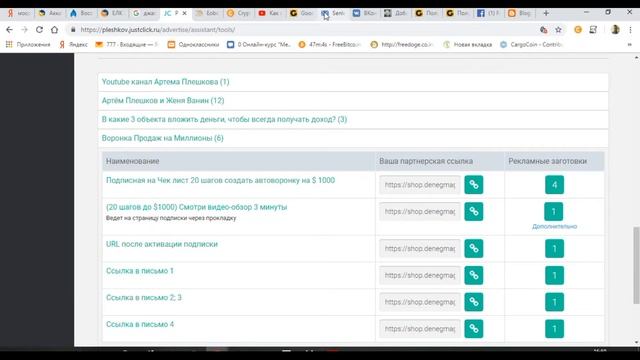
Task: Open CargoCoin bookmark
Action: pyautogui.click(x=531, y=44)
